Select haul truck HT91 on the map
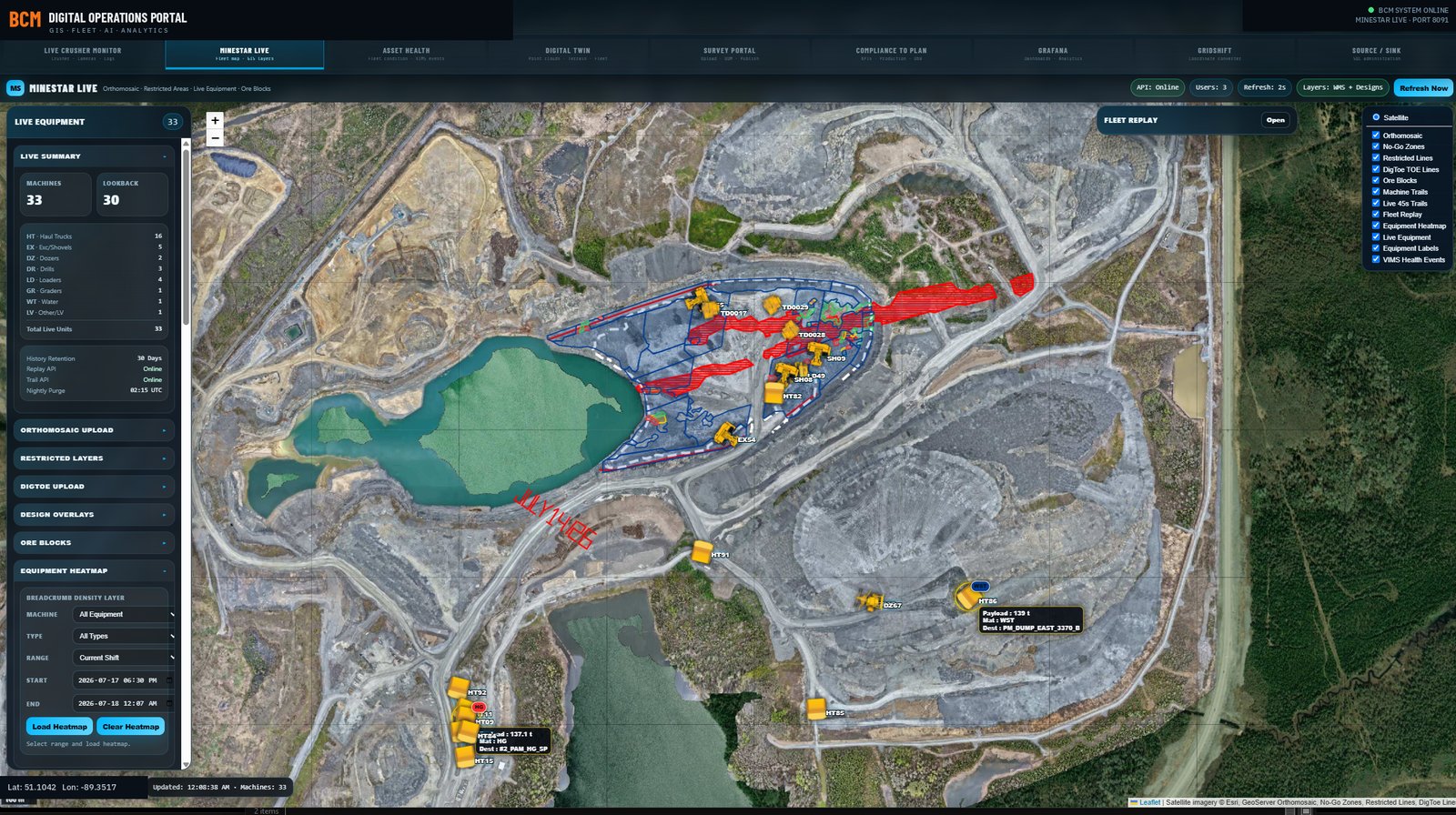 (x=701, y=551)
